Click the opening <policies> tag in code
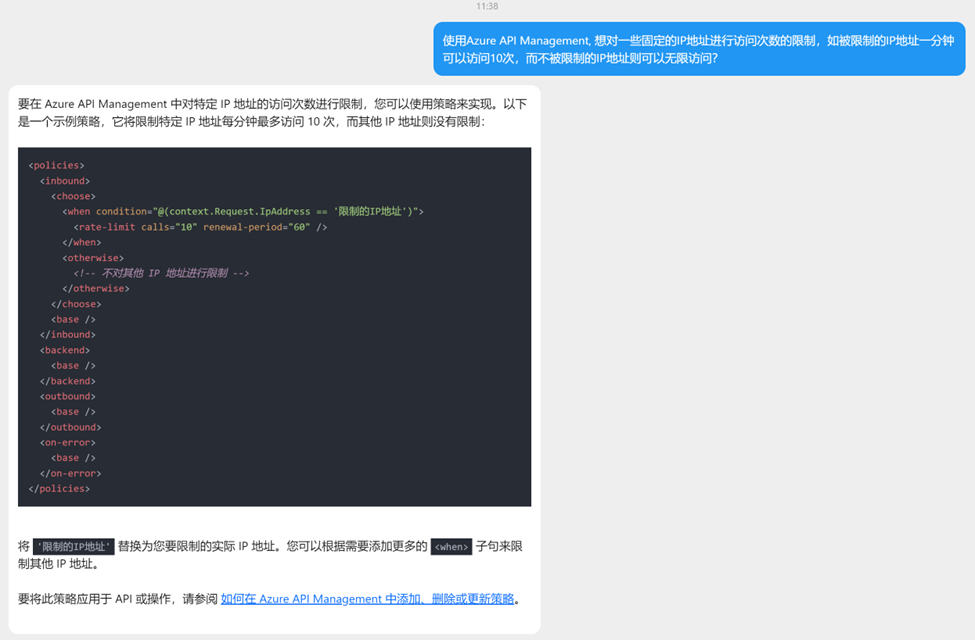Viewport: 975px width, 640px height. pyautogui.click(x=57, y=165)
